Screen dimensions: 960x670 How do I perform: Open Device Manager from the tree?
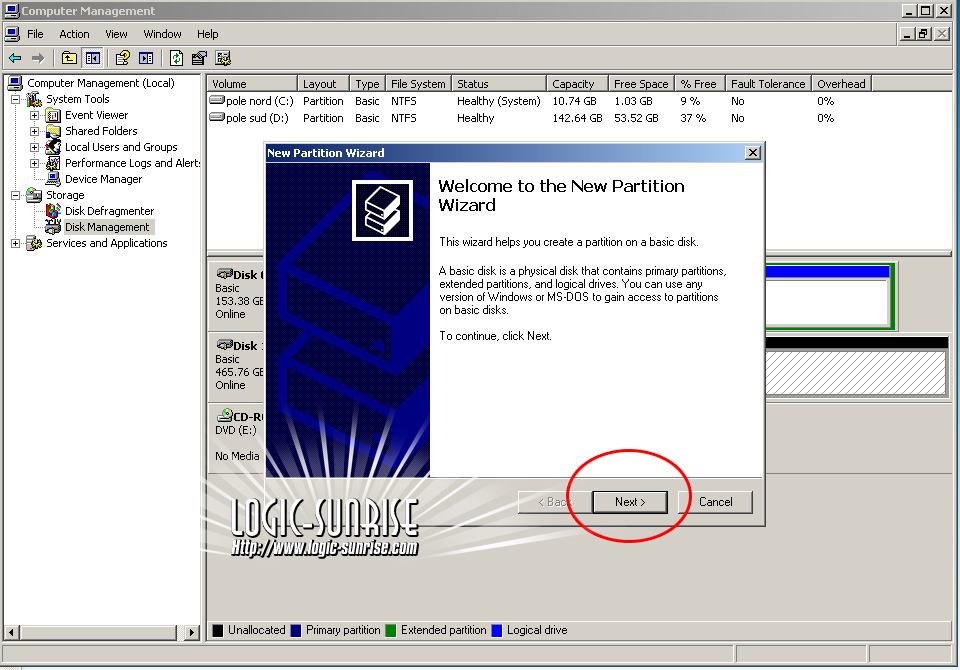click(x=103, y=179)
